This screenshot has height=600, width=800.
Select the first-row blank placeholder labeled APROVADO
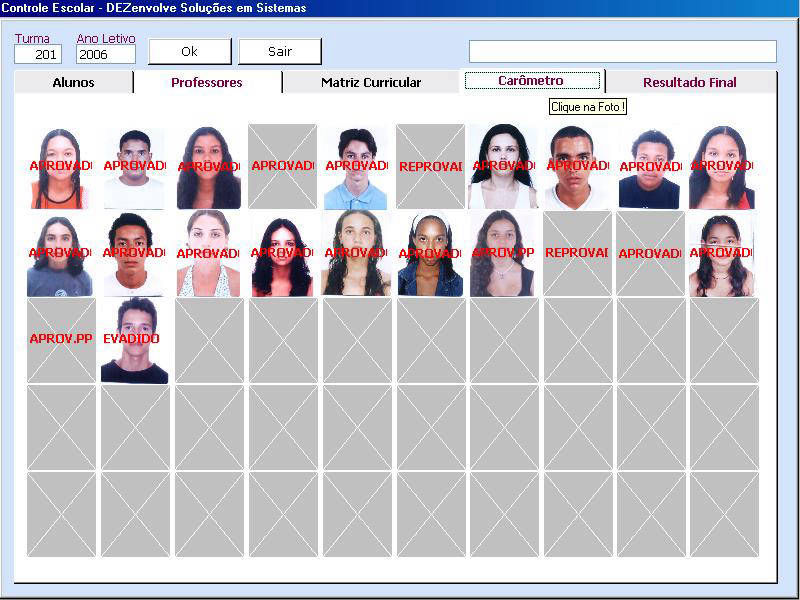coord(282,167)
